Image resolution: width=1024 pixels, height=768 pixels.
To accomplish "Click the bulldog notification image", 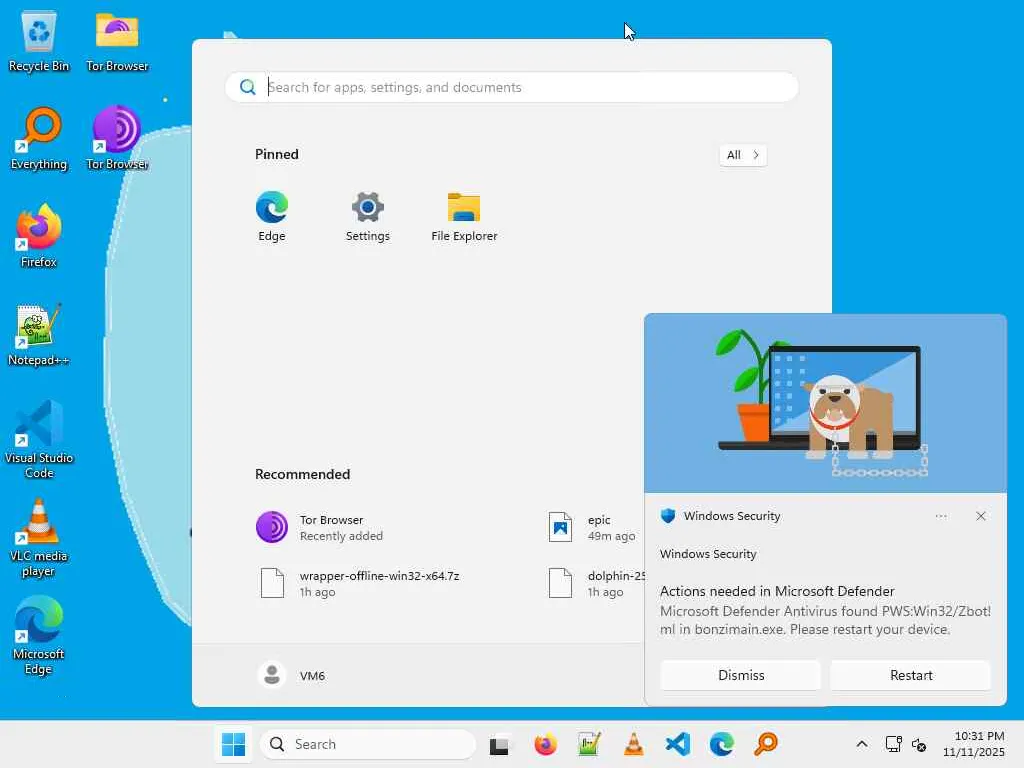I will coord(825,404).
